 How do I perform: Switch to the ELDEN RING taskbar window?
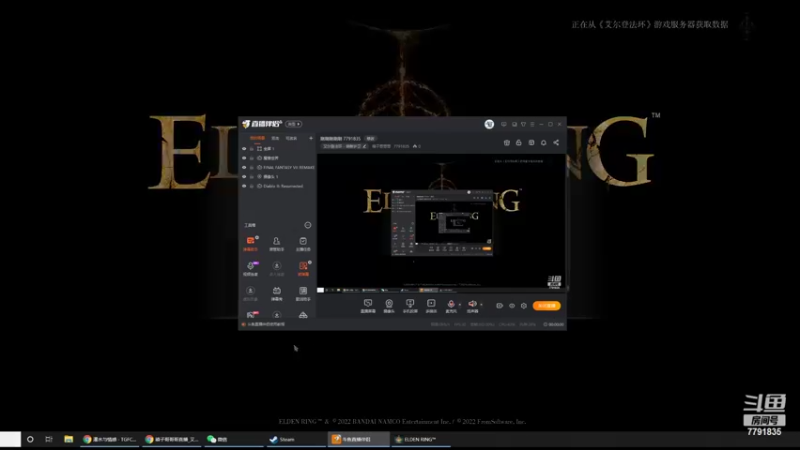point(420,439)
